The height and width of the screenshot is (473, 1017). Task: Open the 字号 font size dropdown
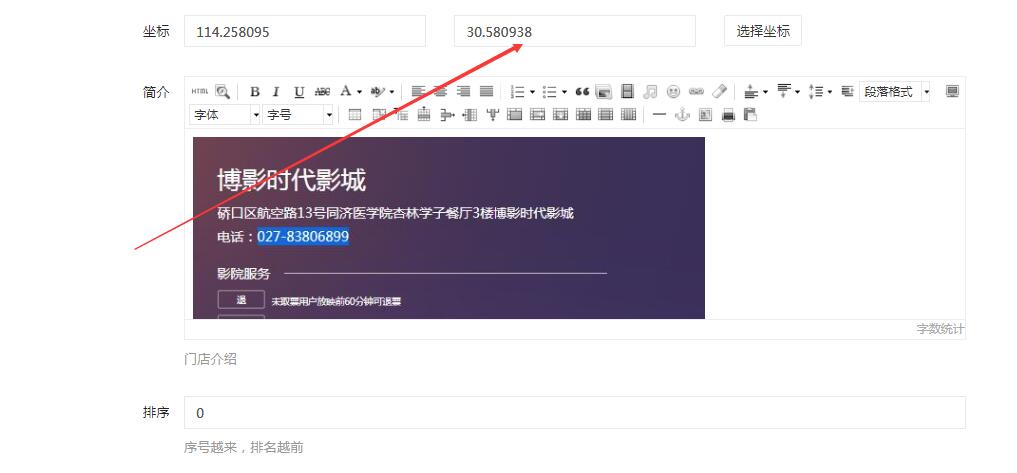click(x=298, y=115)
